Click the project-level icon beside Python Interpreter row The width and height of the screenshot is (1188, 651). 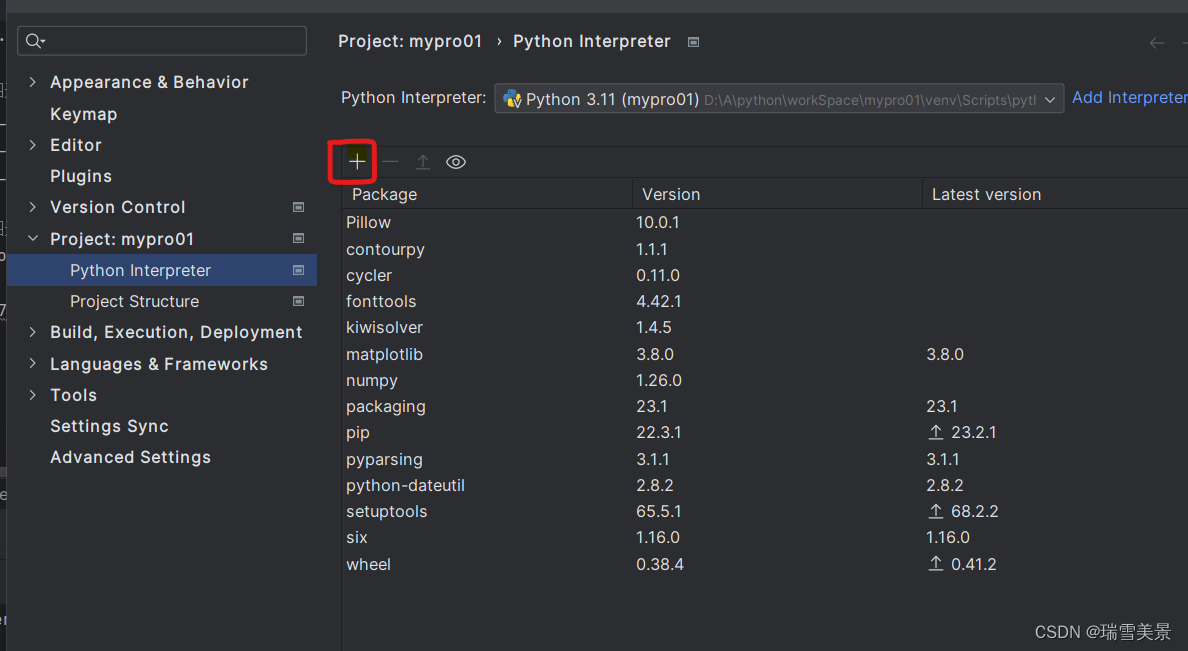pos(299,270)
